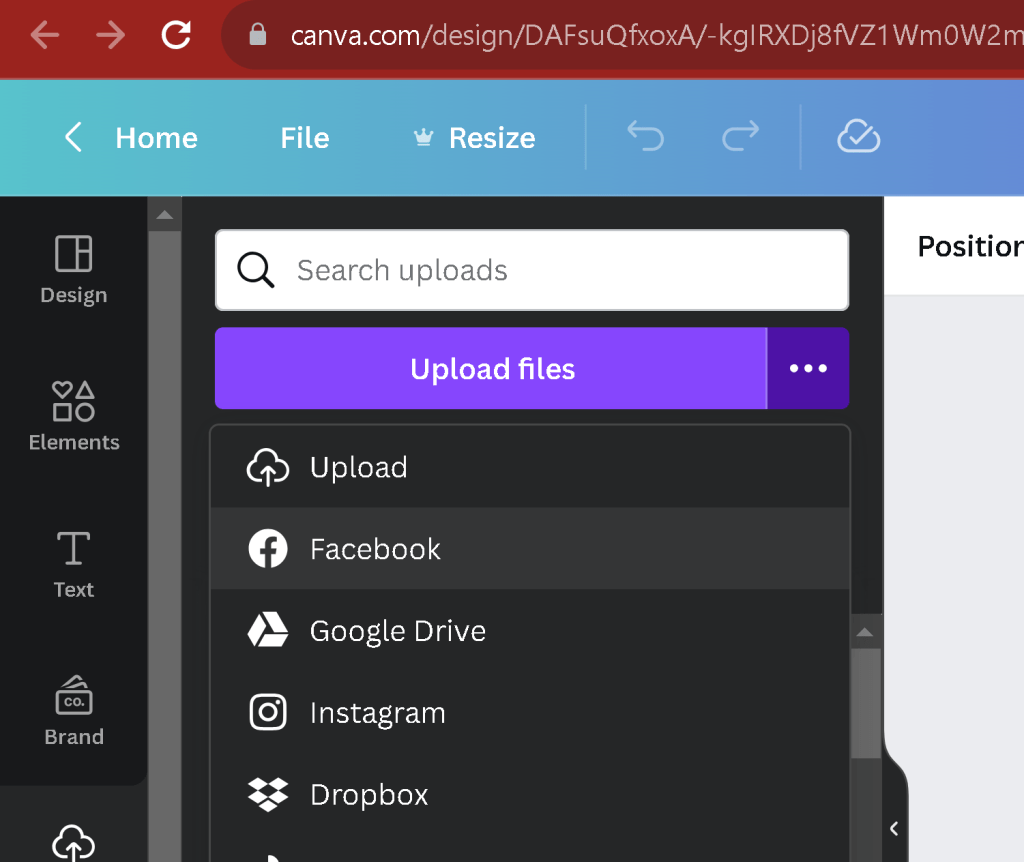Image resolution: width=1024 pixels, height=862 pixels.
Task: Choose Google Drive as upload source
Action: pos(530,631)
